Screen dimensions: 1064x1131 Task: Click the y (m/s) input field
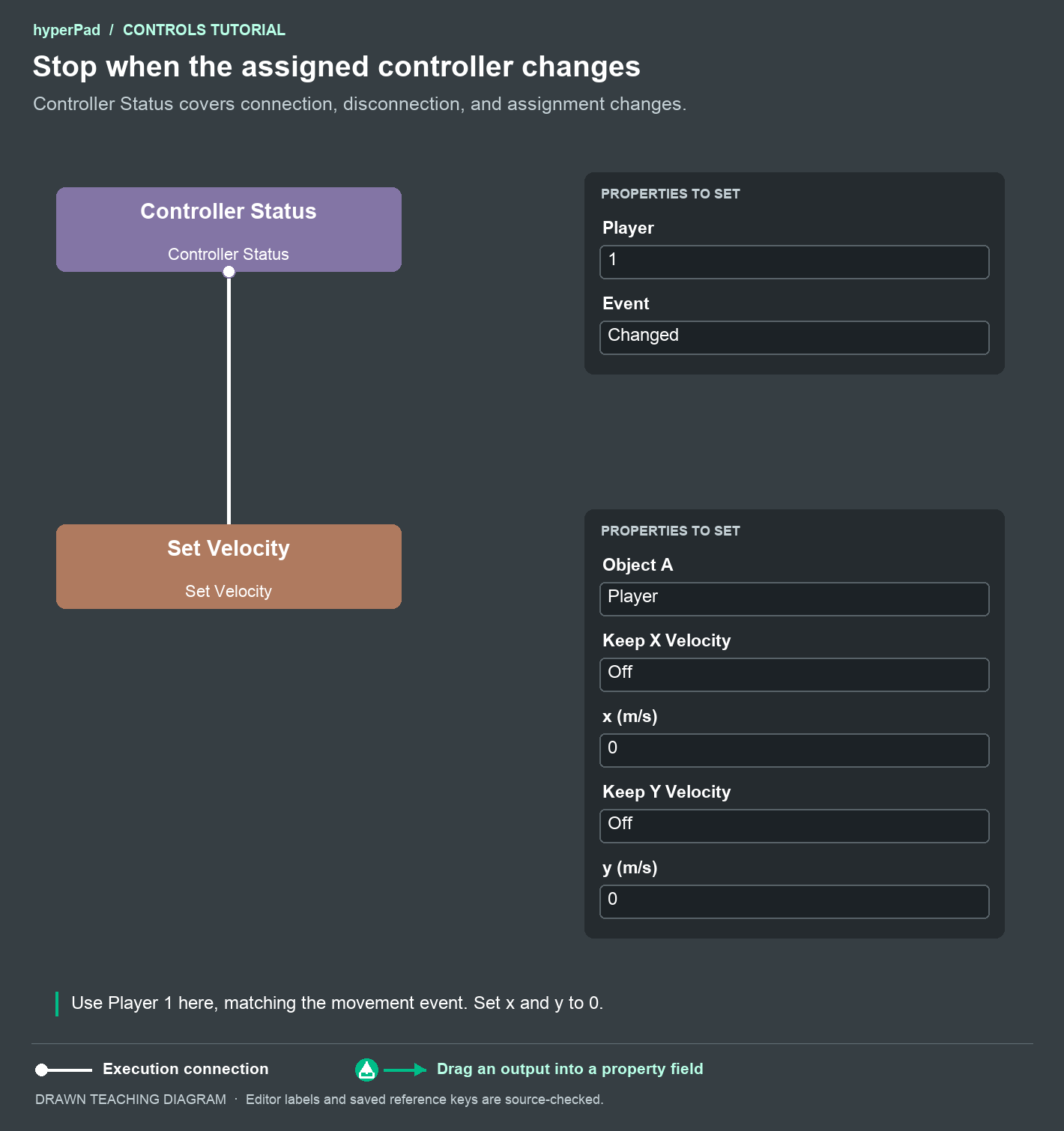(x=794, y=902)
